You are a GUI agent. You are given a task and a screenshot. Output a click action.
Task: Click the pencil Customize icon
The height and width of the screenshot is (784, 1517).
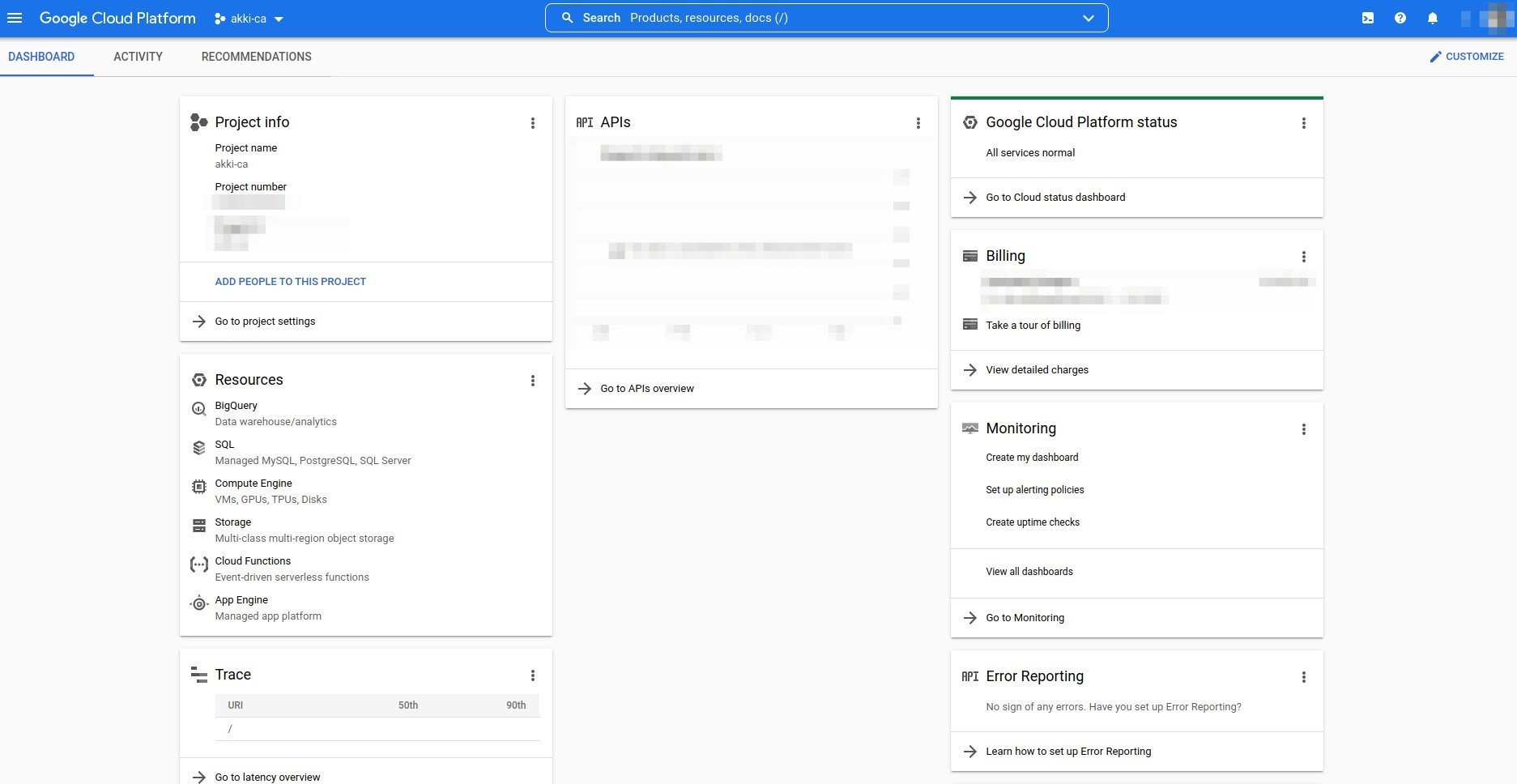pyautogui.click(x=1436, y=57)
